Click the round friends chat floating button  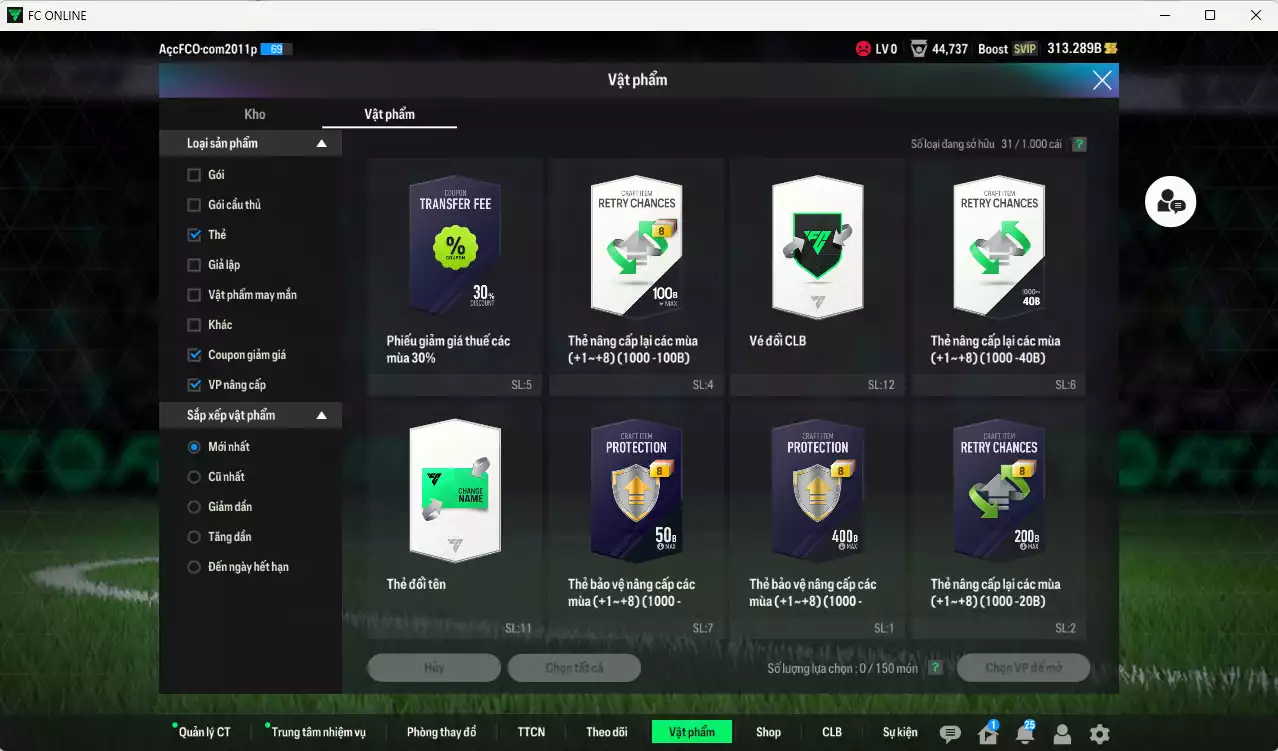1170,202
